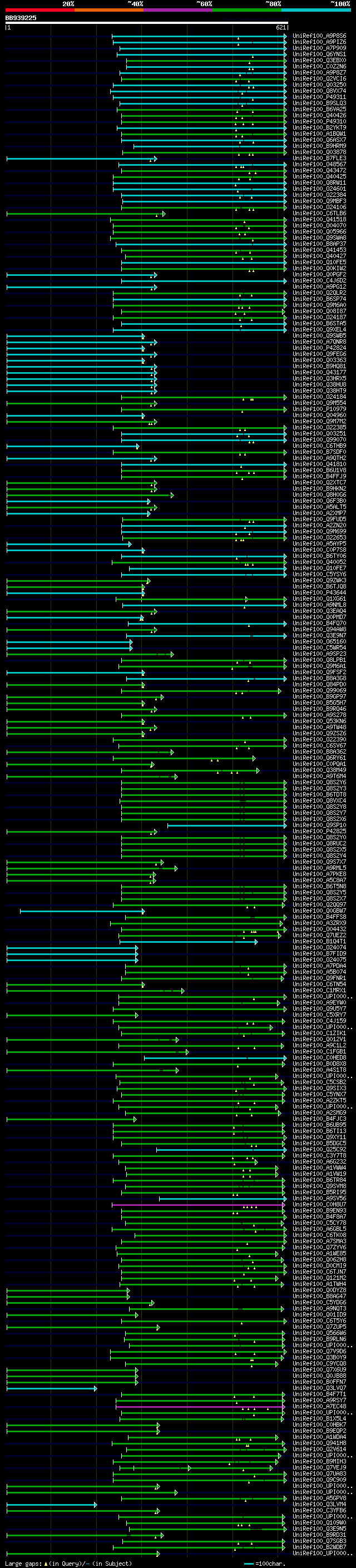Image resolution: width=356 pixels, height=1568 pixels.
Task: Select label UniRef100_Q25C92
Action: coord(319,1149)
